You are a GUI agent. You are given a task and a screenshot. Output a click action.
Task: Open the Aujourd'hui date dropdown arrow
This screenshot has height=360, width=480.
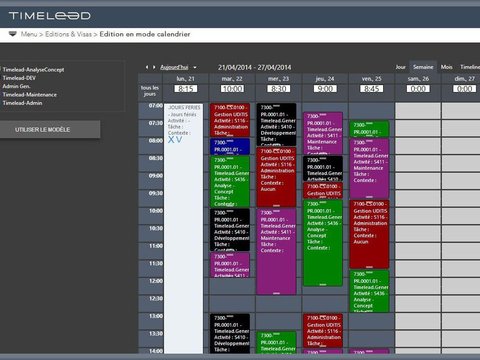point(195,67)
